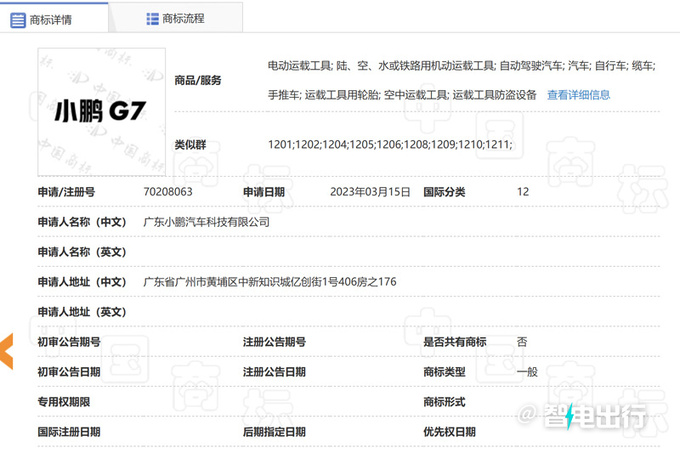The width and height of the screenshot is (680, 453).
Task: Click the flow icon beside 商标流程
Action: pos(152,19)
